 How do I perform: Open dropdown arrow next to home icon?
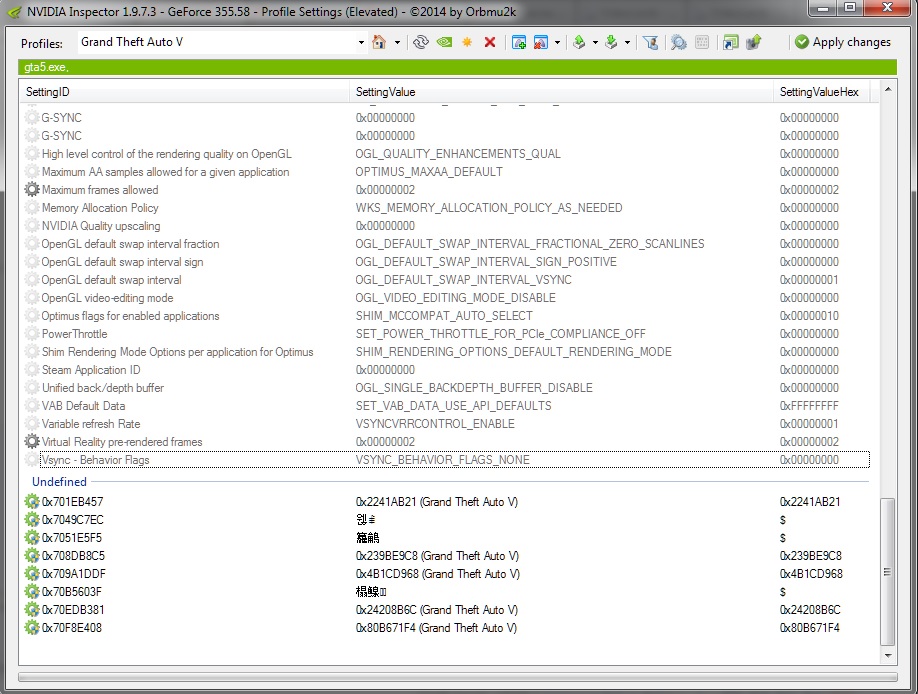point(397,42)
